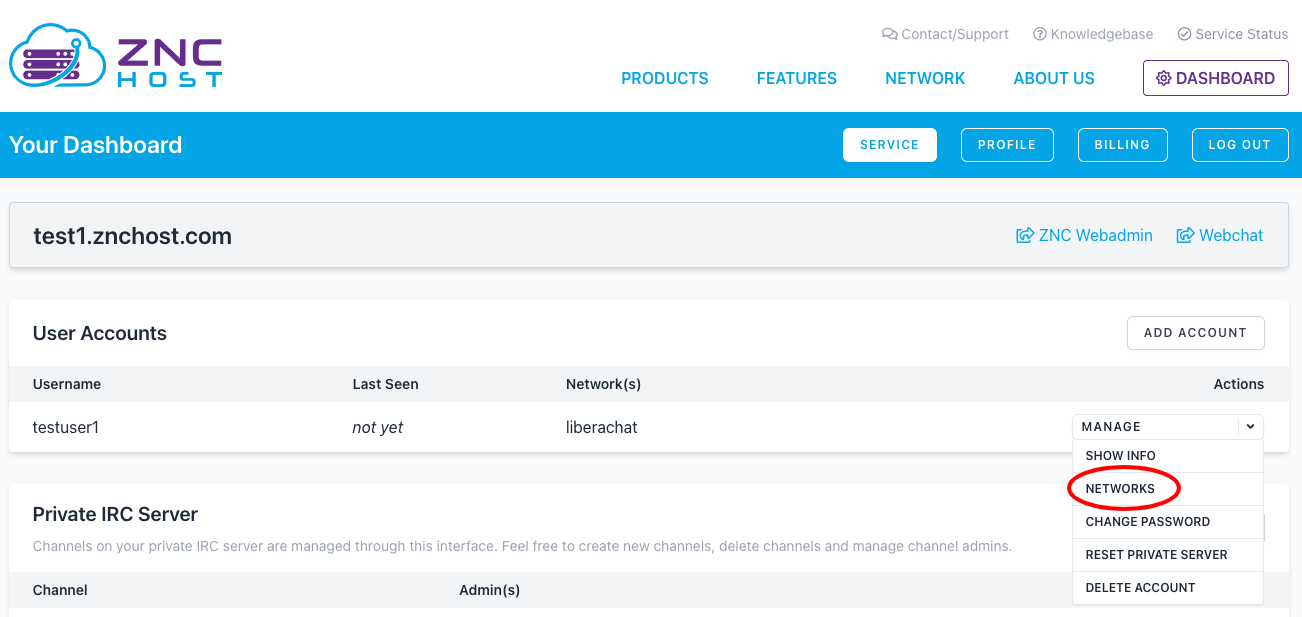Click the Log Out button

pyautogui.click(x=1239, y=145)
